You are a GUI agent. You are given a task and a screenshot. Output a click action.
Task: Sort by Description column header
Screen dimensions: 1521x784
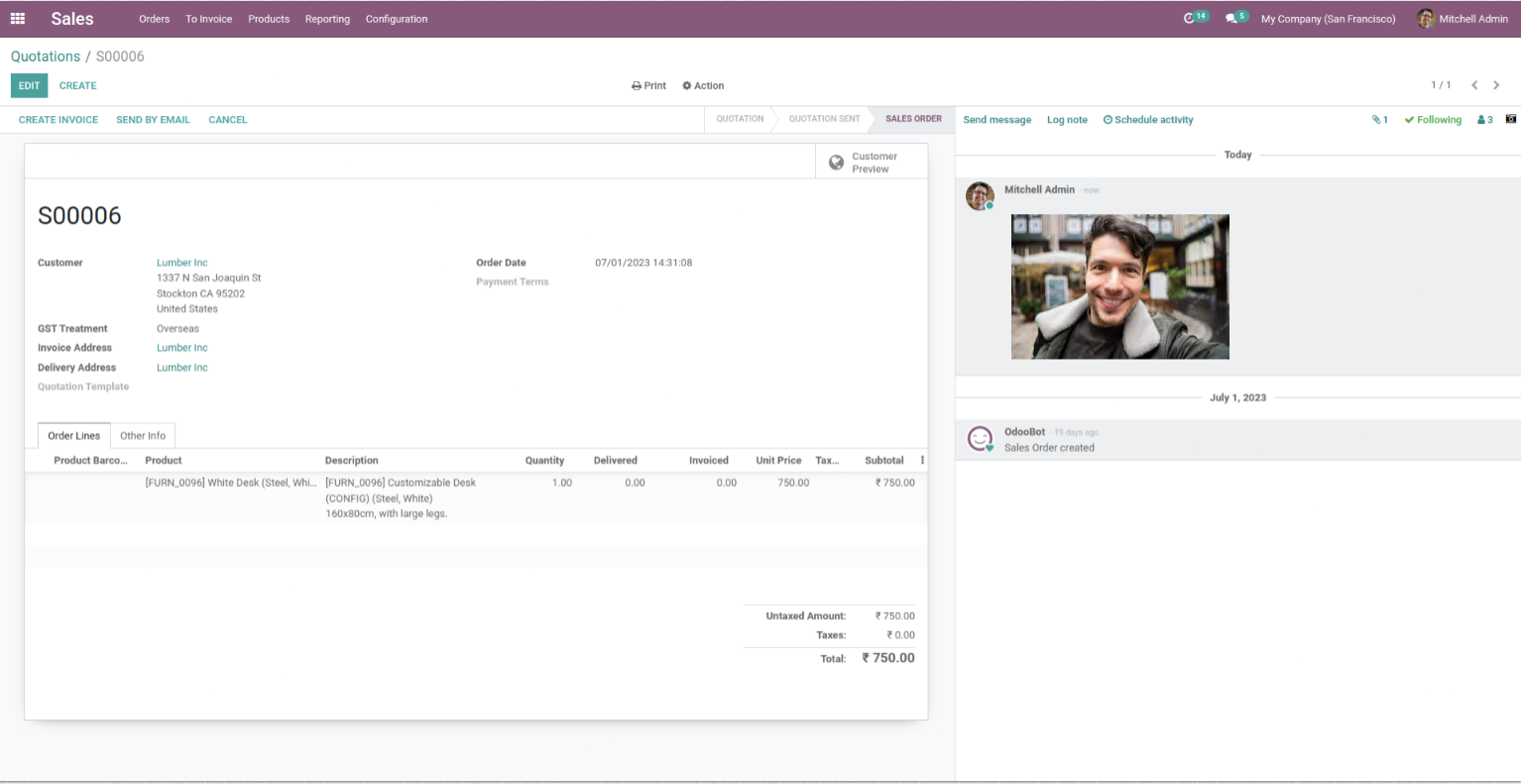pos(352,460)
